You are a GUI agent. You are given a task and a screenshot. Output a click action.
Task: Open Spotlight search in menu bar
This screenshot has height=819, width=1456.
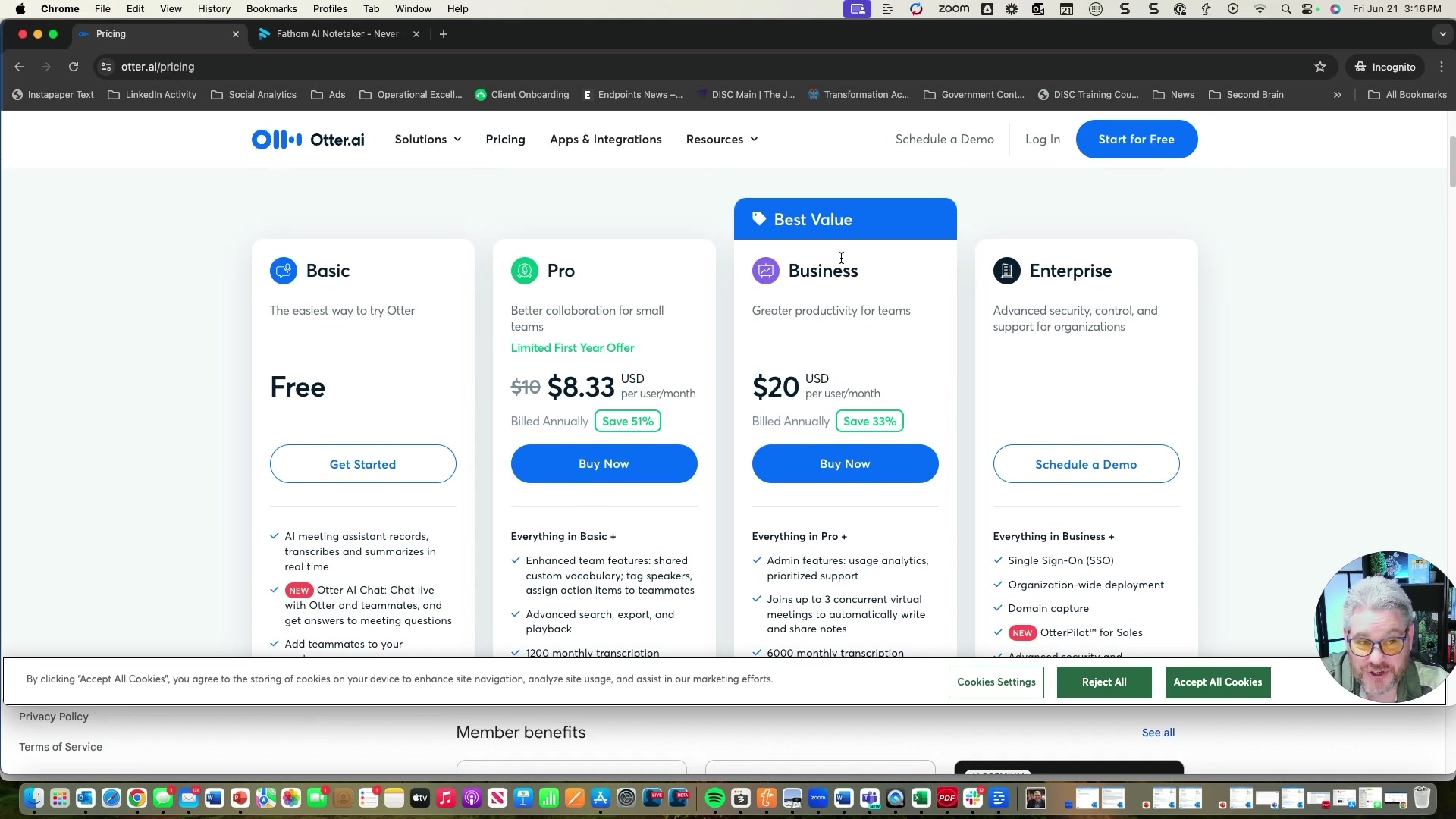1286,9
